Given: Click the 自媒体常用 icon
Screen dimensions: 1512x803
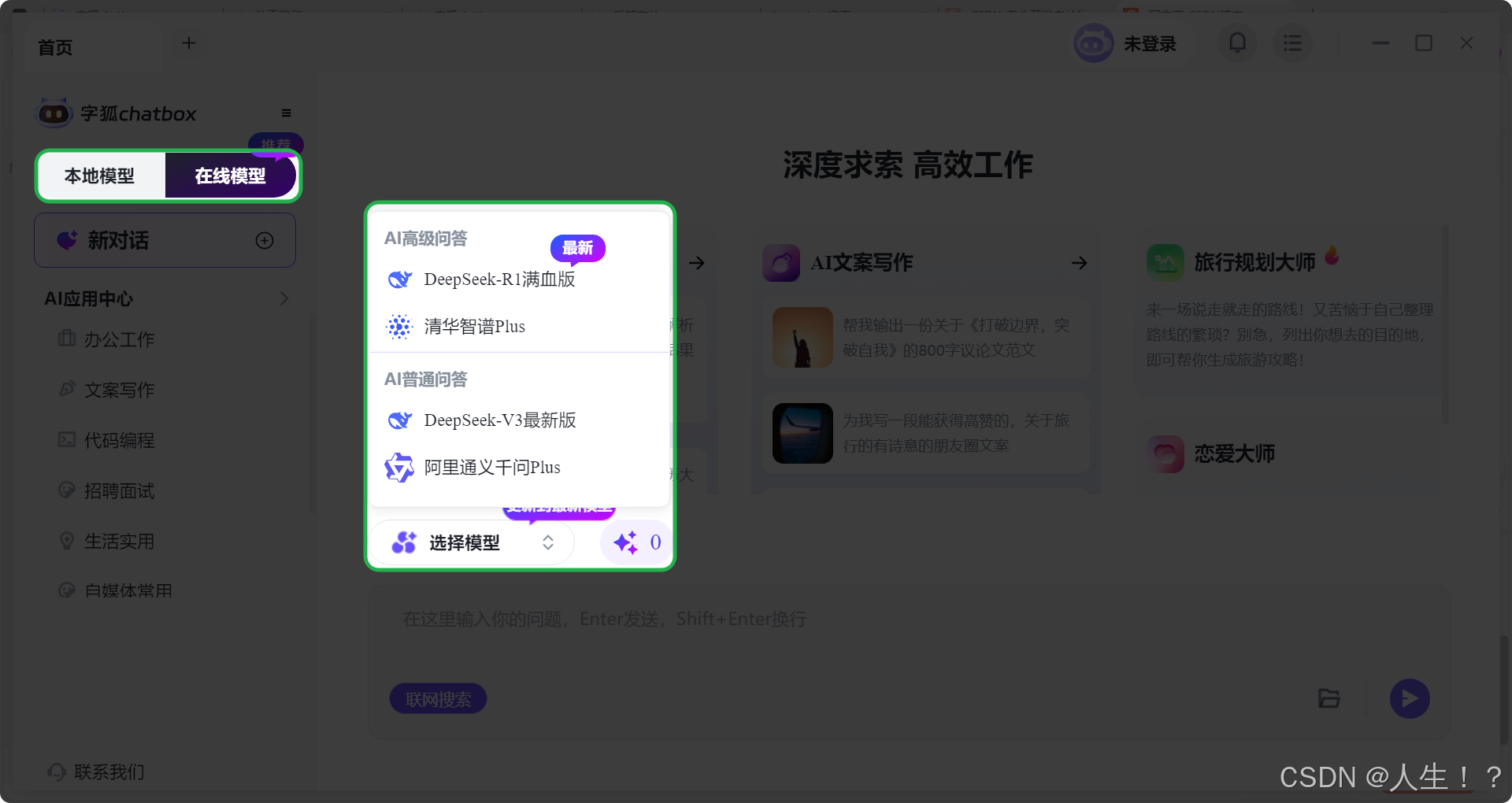Looking at the screenshot, I should tap(67, 590).
